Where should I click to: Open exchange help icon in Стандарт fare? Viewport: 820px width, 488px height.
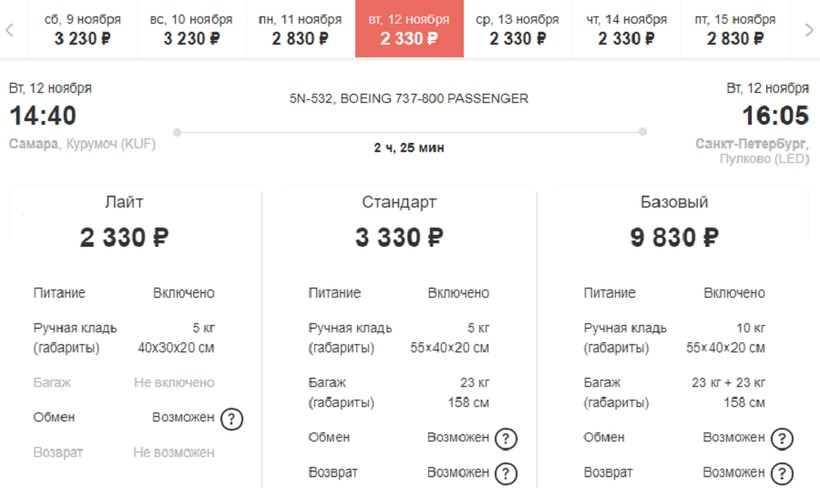[506, 438]
